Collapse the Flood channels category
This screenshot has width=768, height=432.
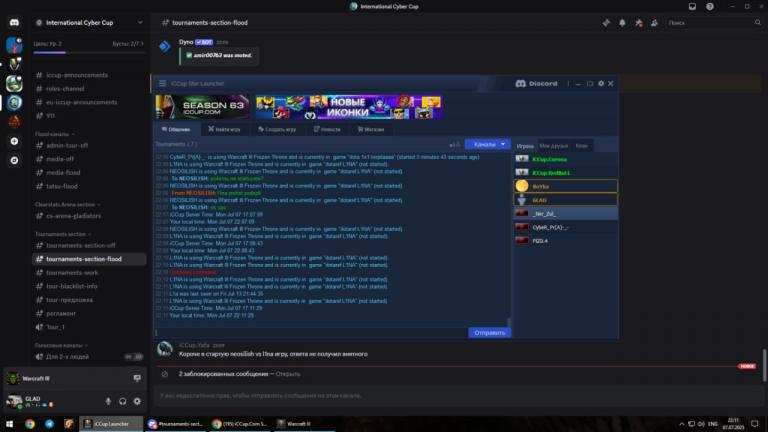[54, 134]
